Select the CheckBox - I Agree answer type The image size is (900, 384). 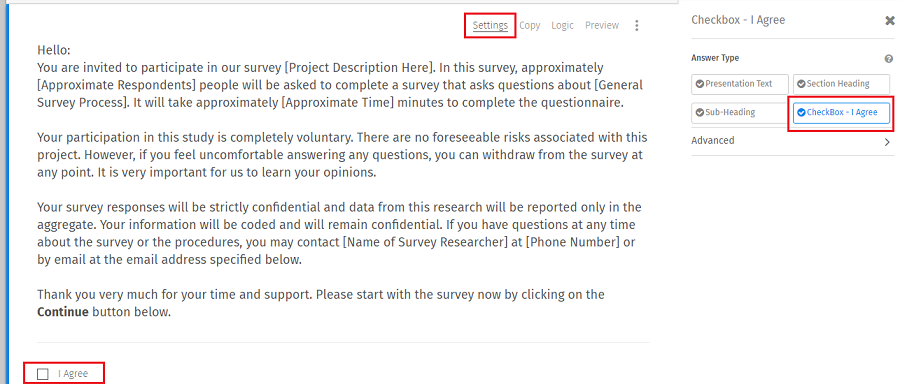coord(841,113)
